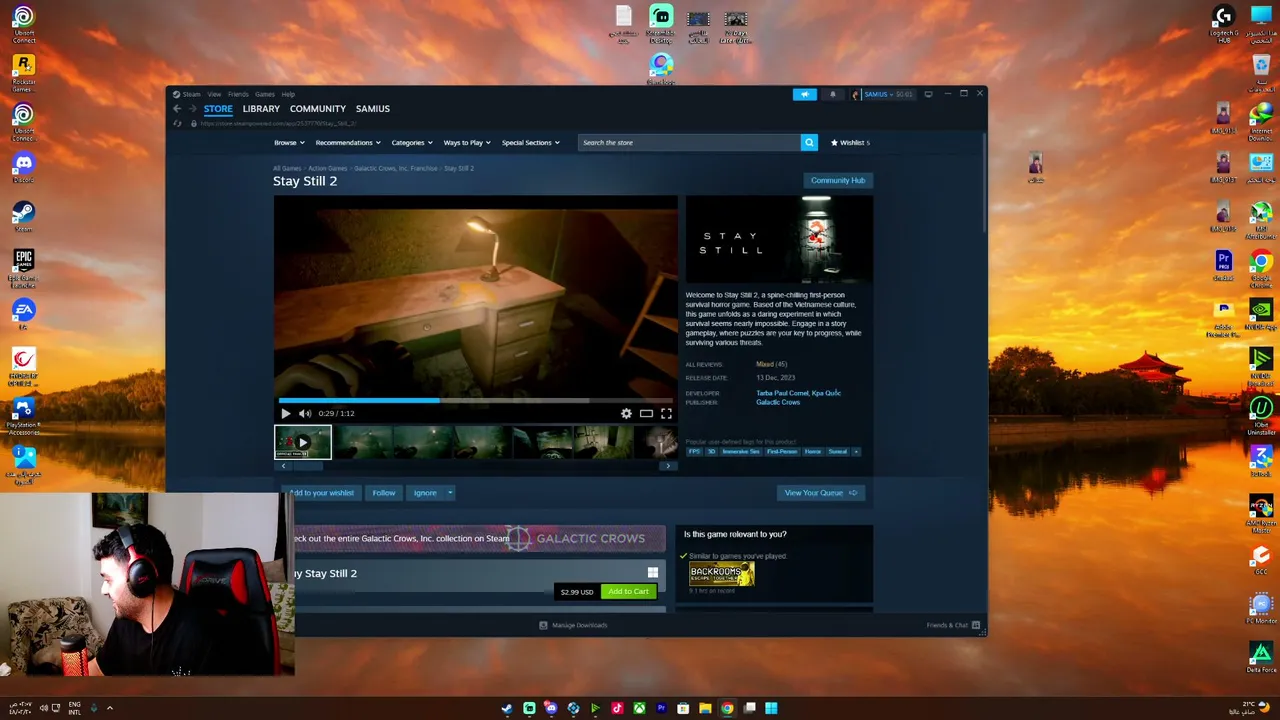Open Epic Games Launcher desktop shortcut
Image resolution: width=1280 pixels, height=720 pixels.
point(23,266)
